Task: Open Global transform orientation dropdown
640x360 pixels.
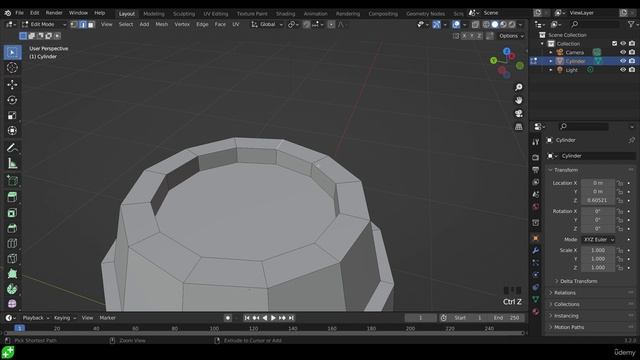Action: pyautogui.click(x=267, y=24)
